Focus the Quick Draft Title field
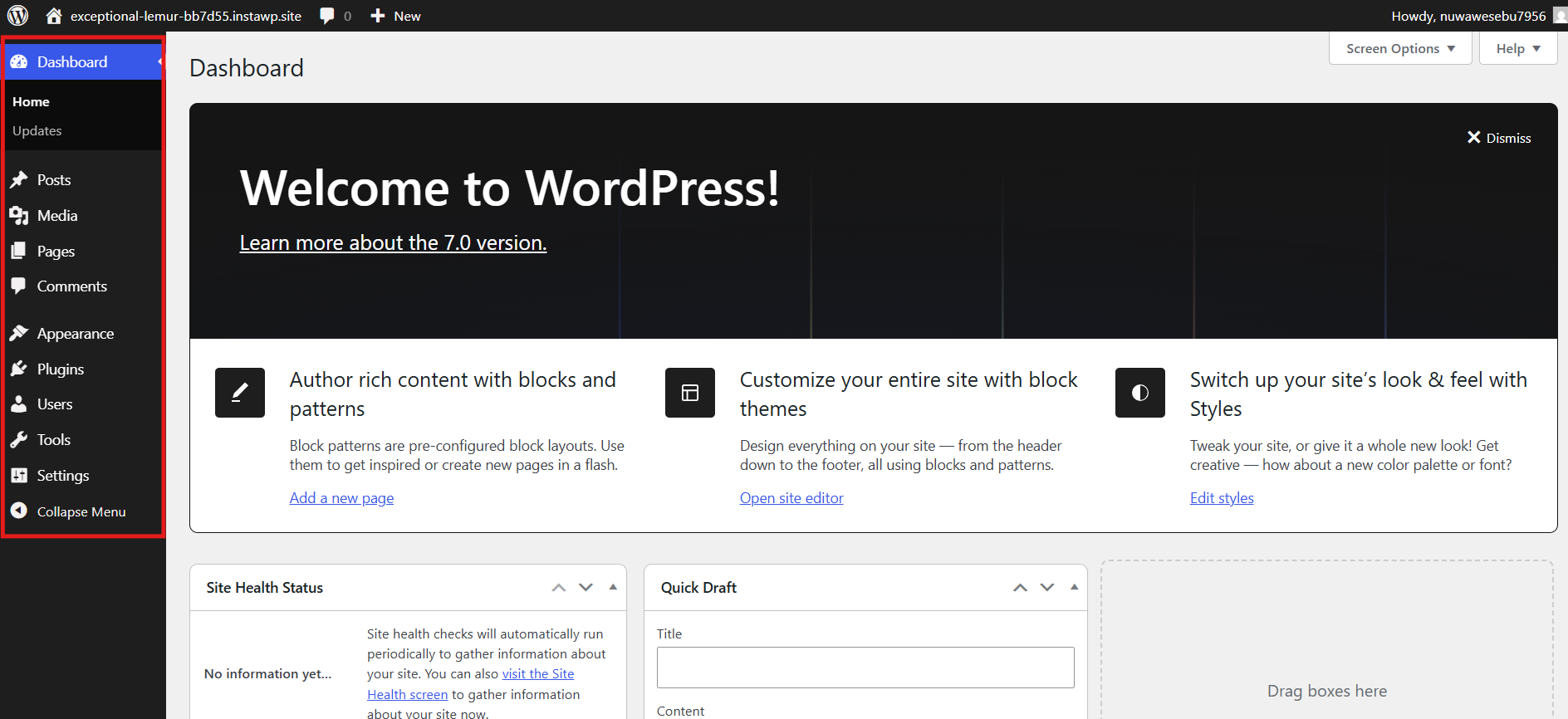The width and height of the screenshot is (1568, 719). pyautogui.click(x=865, y=668)
